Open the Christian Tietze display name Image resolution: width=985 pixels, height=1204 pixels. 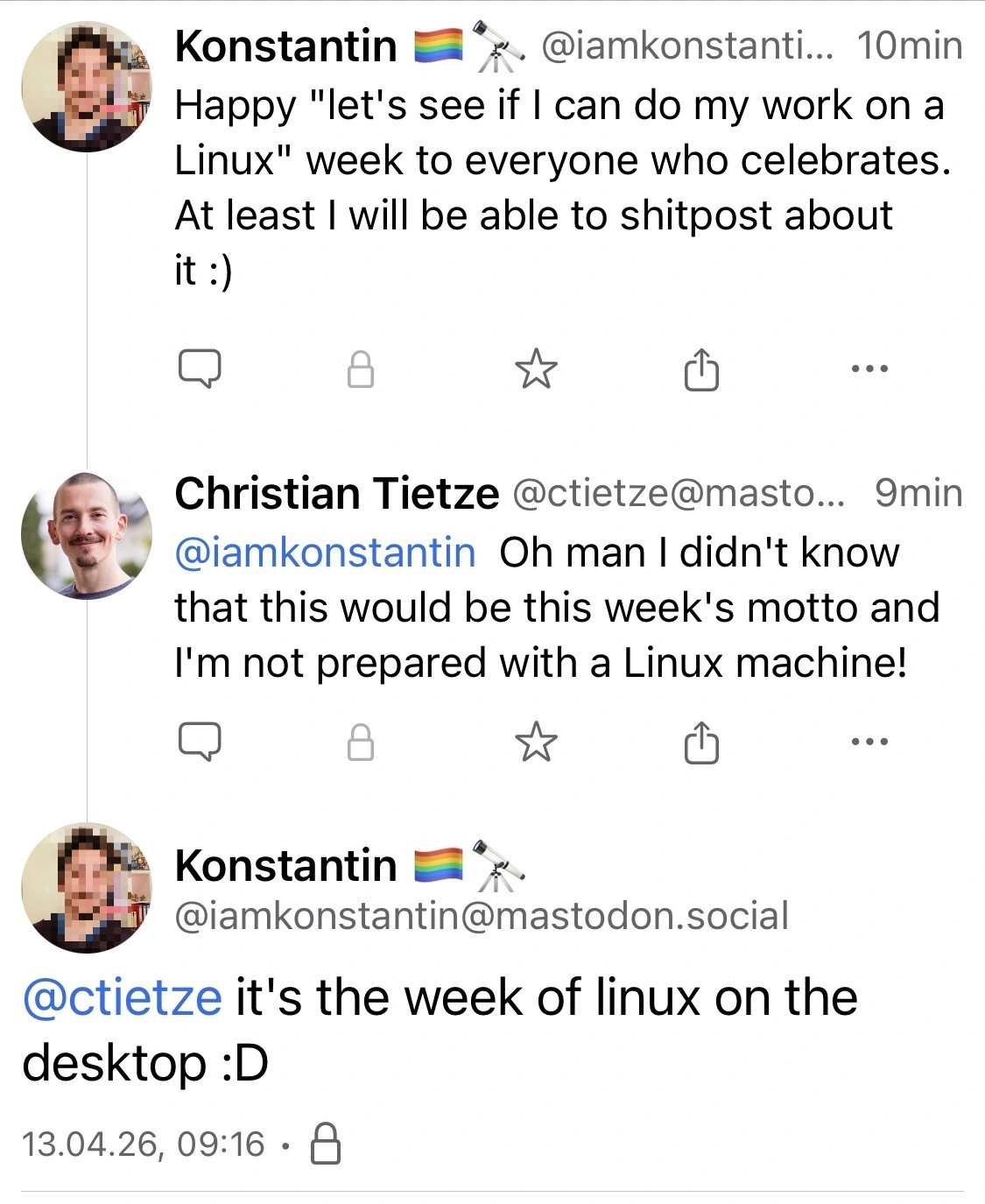point(336,494)
